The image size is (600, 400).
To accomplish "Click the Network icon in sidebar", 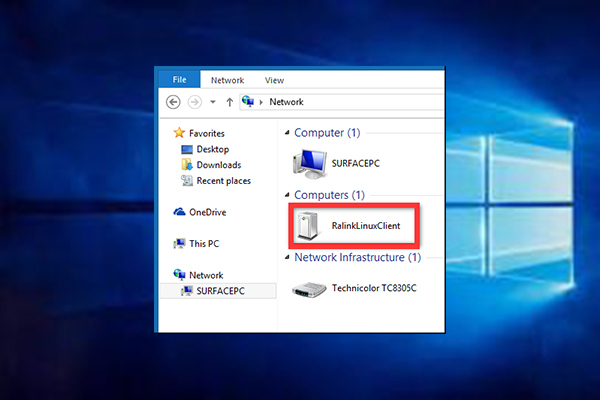I will tap(179, 274).
